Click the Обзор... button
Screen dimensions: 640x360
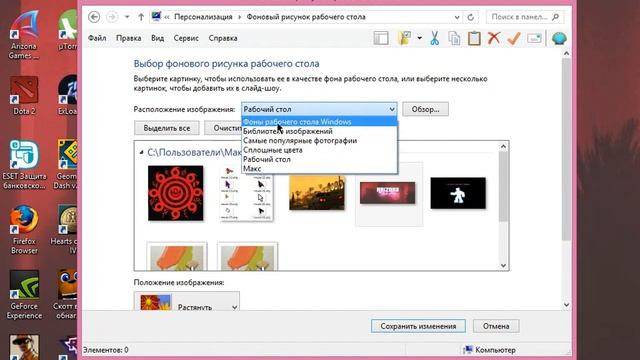[425, 109]
